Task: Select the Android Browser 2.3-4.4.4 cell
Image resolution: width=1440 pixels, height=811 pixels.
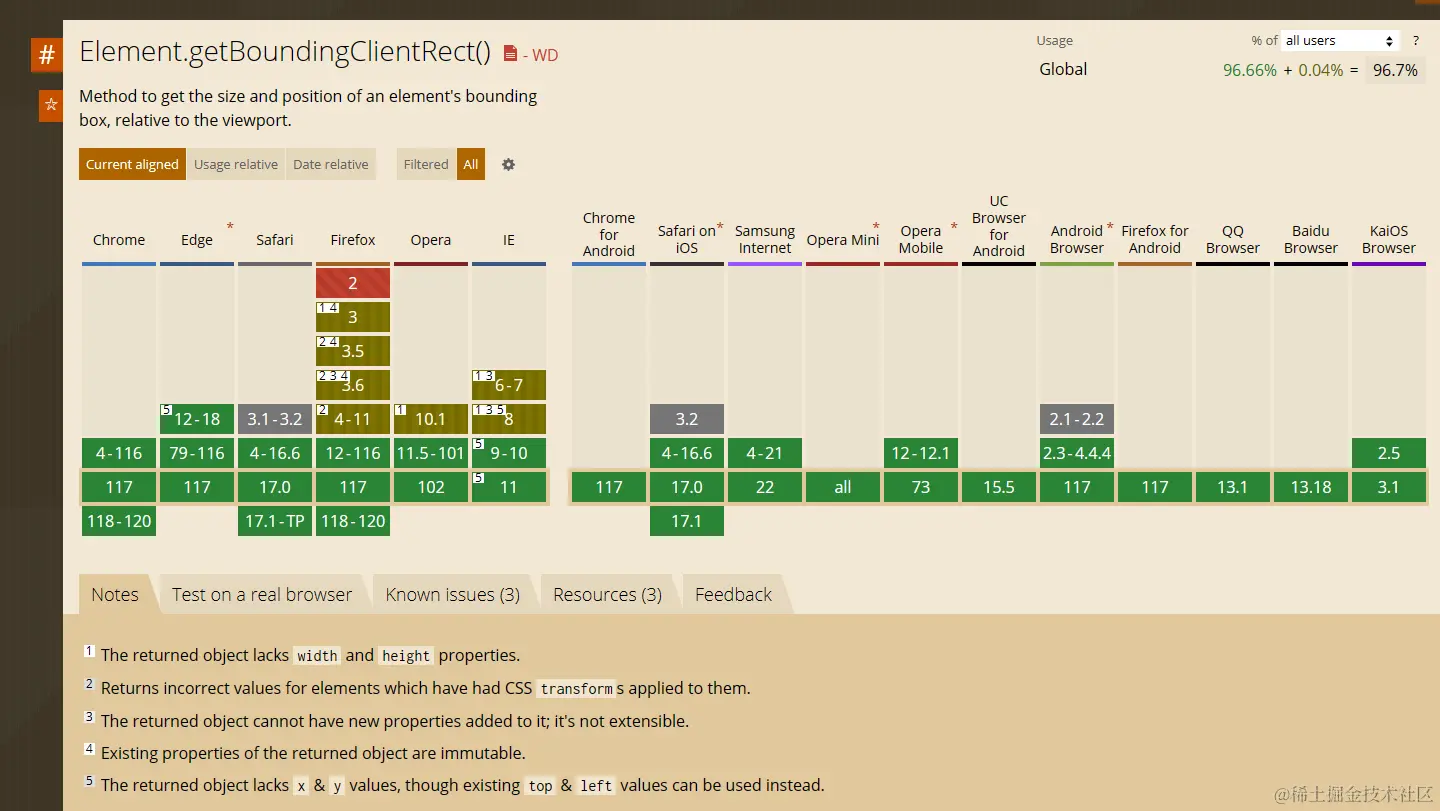Action: pos(1077,453)
